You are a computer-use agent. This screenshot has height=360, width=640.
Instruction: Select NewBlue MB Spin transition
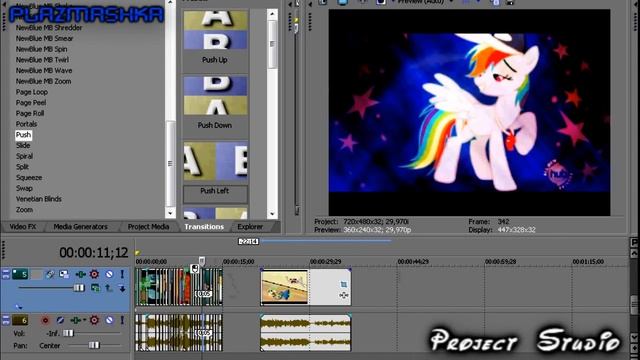point(41,49)
